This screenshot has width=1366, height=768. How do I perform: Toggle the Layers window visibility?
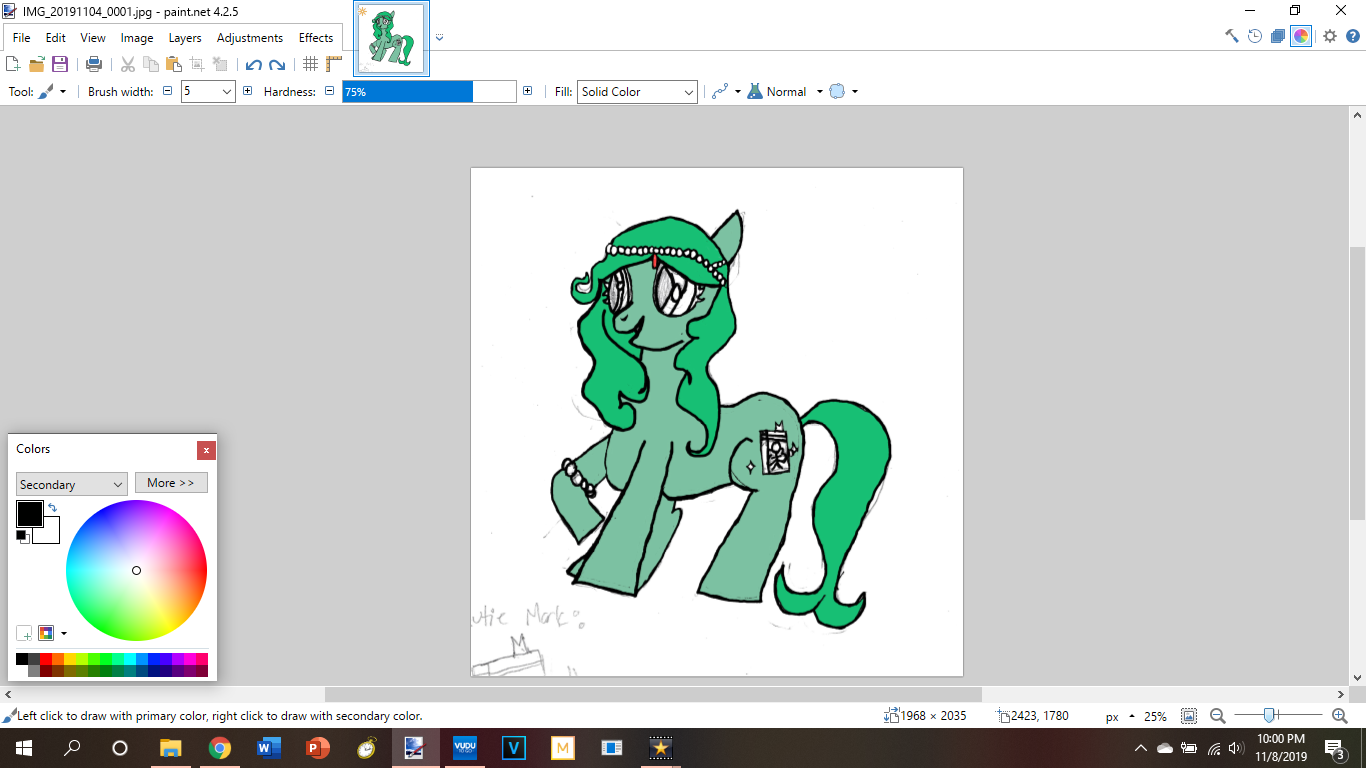1278,36
